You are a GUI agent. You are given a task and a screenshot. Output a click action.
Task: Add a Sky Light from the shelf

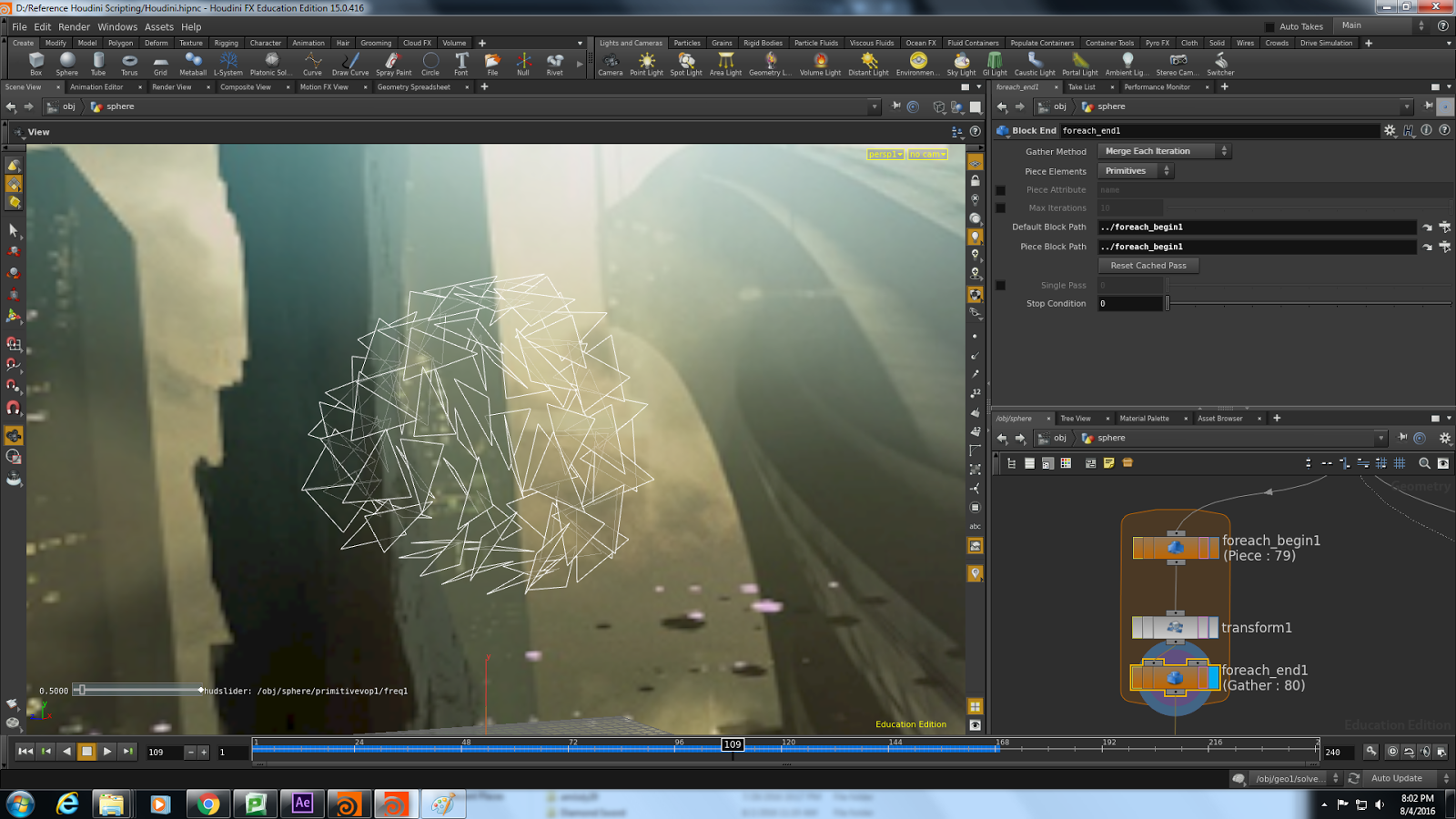(x=961, y=62)
